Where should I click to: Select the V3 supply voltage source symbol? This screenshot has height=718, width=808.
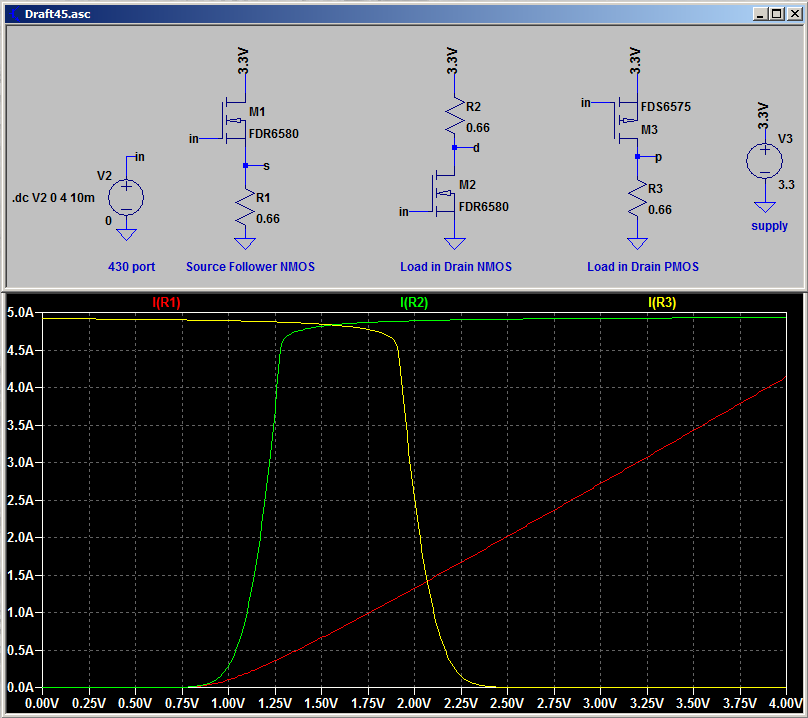(x=765, y=160)
